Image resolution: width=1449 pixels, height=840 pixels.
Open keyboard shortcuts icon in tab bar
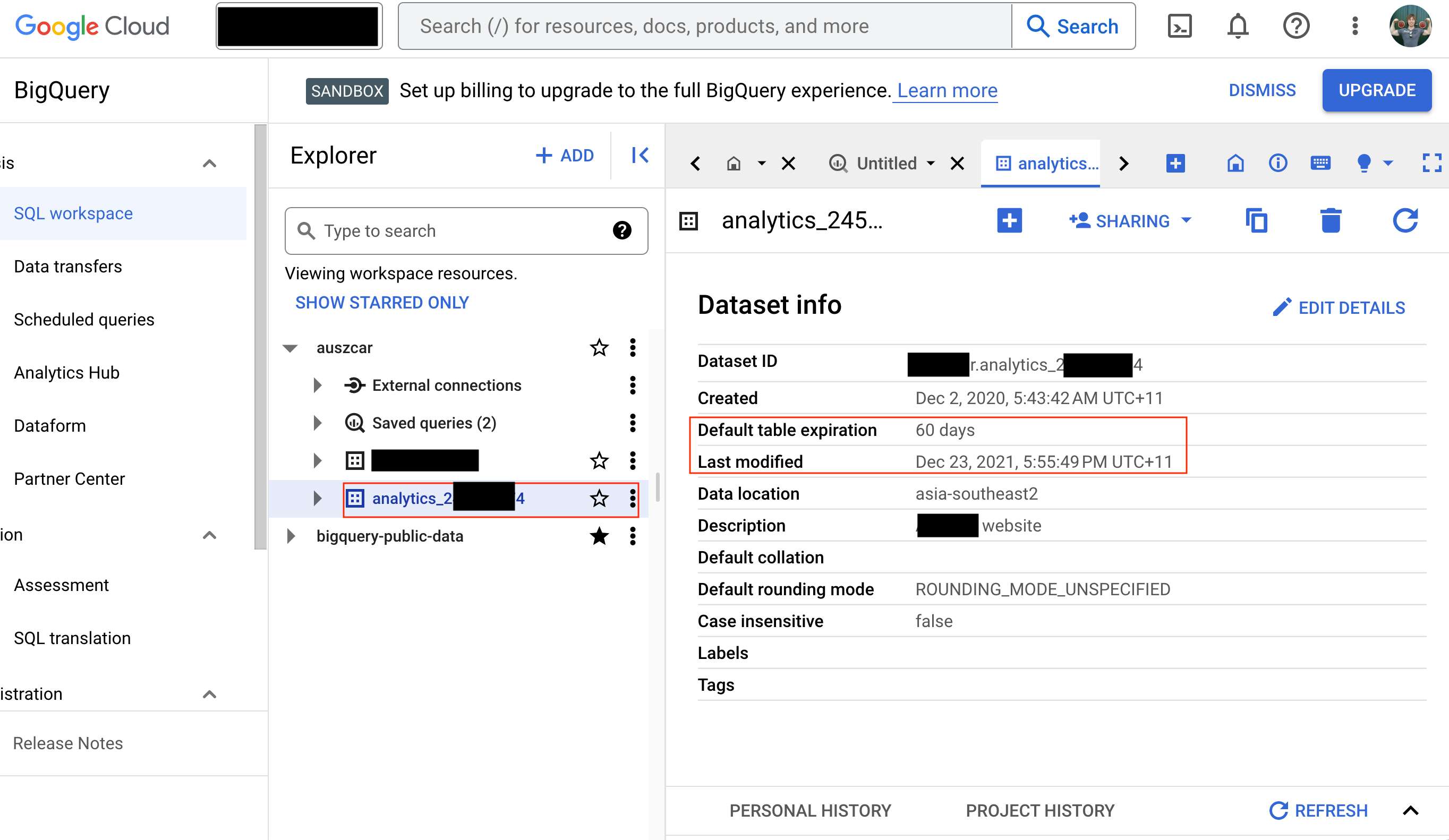coord(1320,164)
